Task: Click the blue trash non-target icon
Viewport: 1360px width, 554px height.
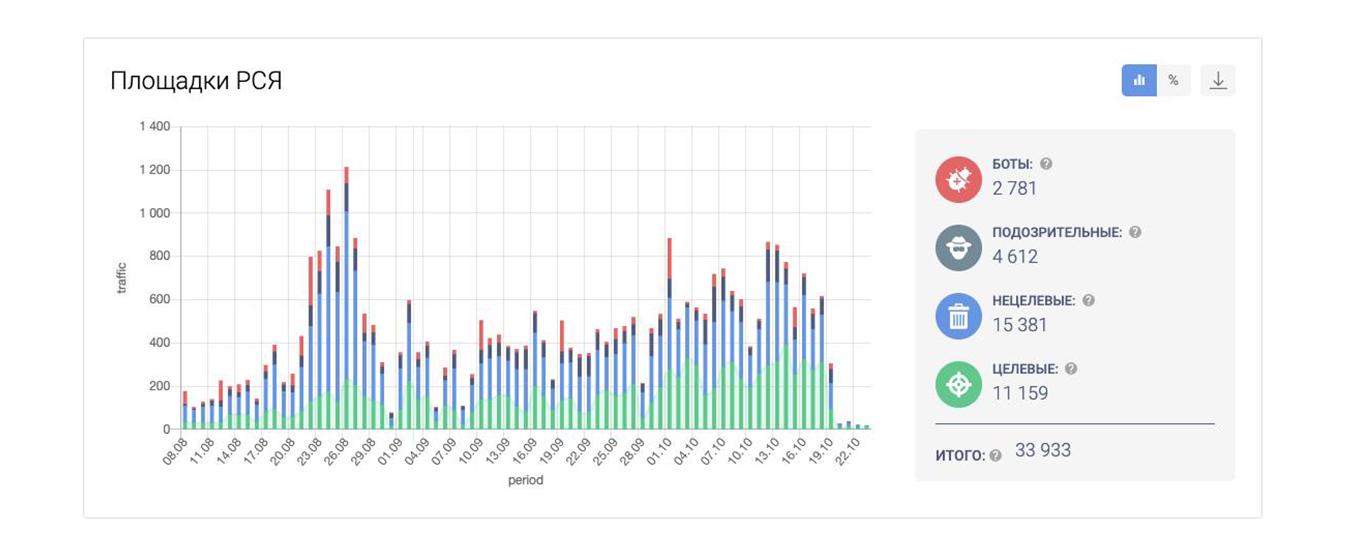Action: (958, 317)
